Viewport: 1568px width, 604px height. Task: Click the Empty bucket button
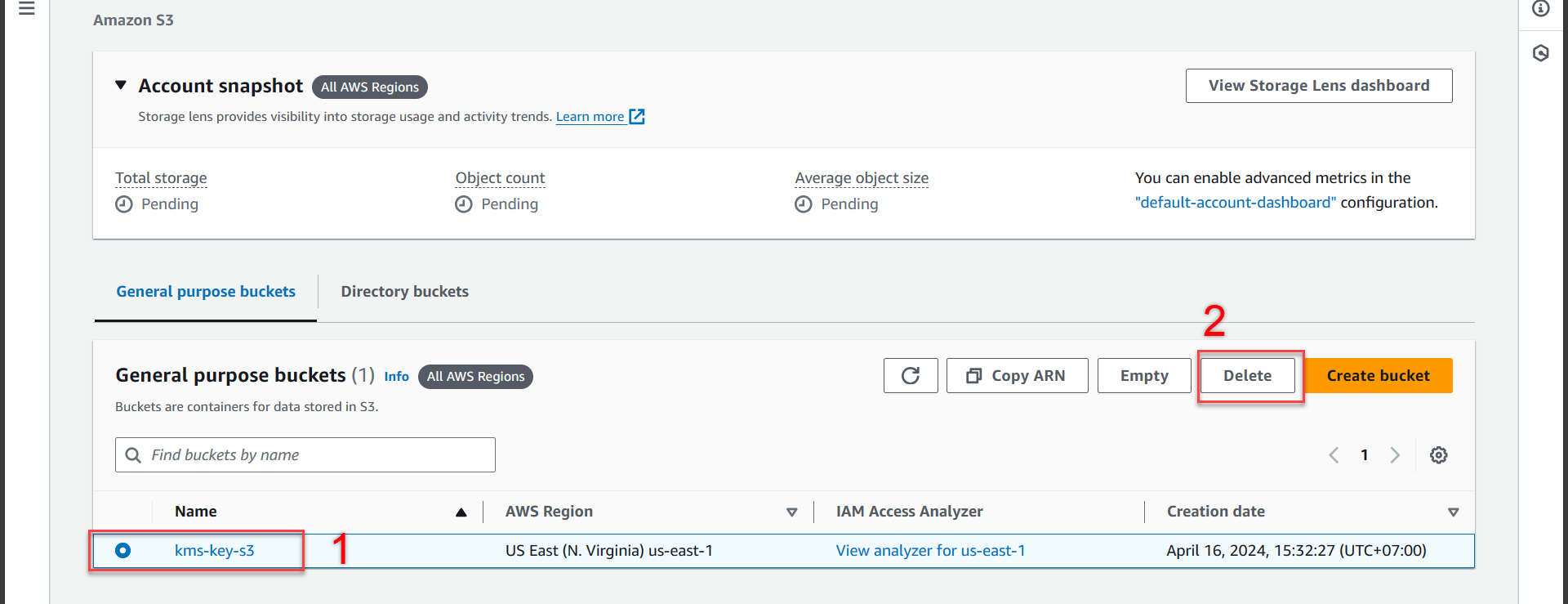(x=1144, y=375)
